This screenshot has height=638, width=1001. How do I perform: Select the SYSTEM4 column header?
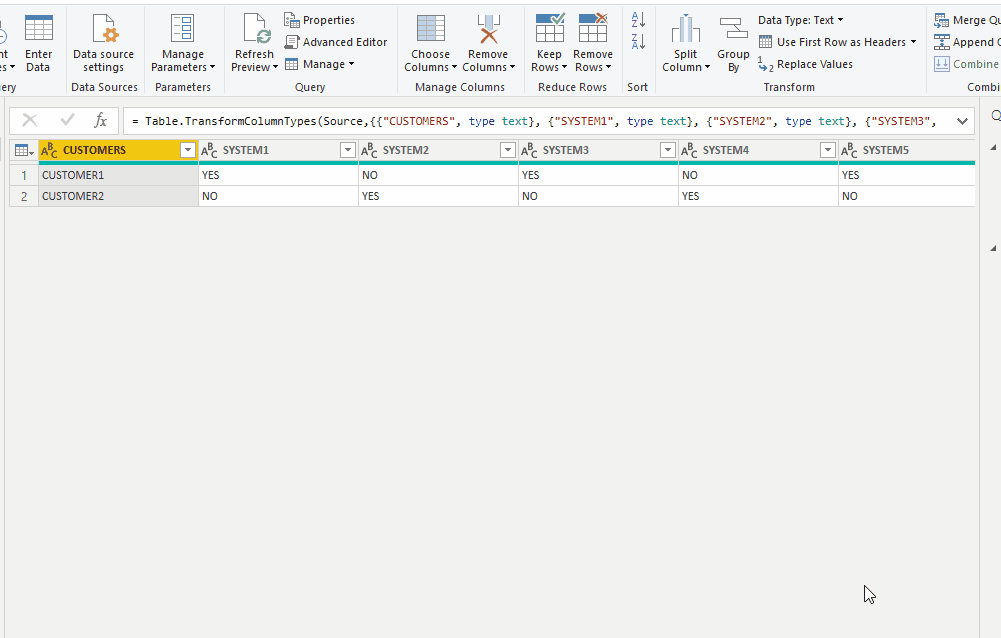758,150
